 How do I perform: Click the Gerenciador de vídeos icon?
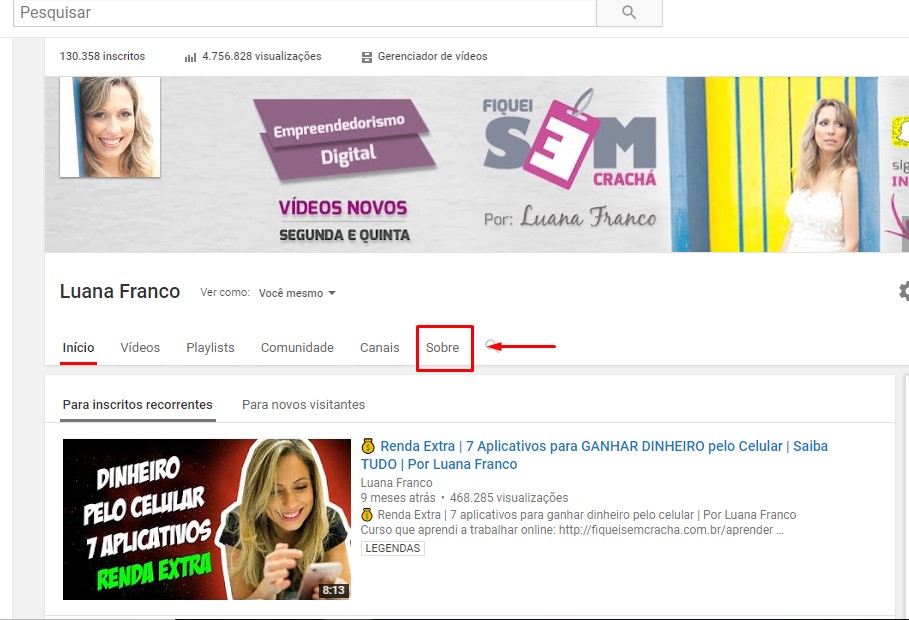coord(366,57)
